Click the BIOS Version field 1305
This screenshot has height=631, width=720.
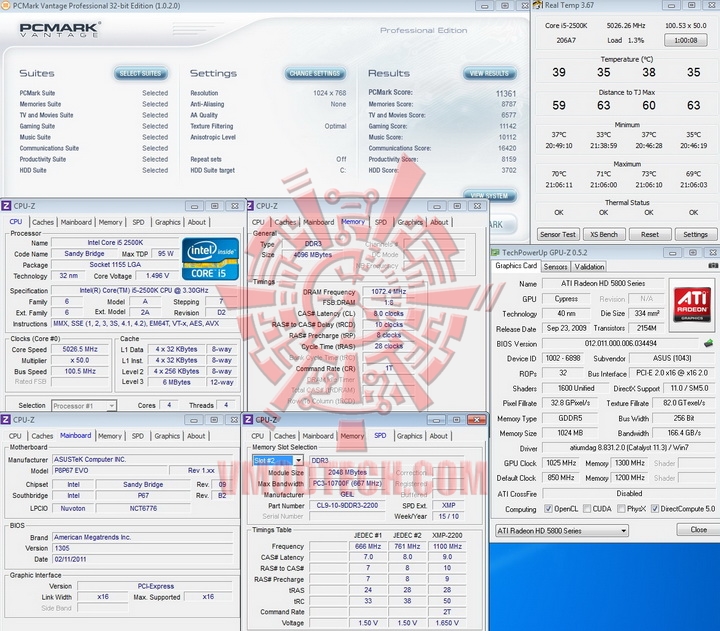point(142,548)
